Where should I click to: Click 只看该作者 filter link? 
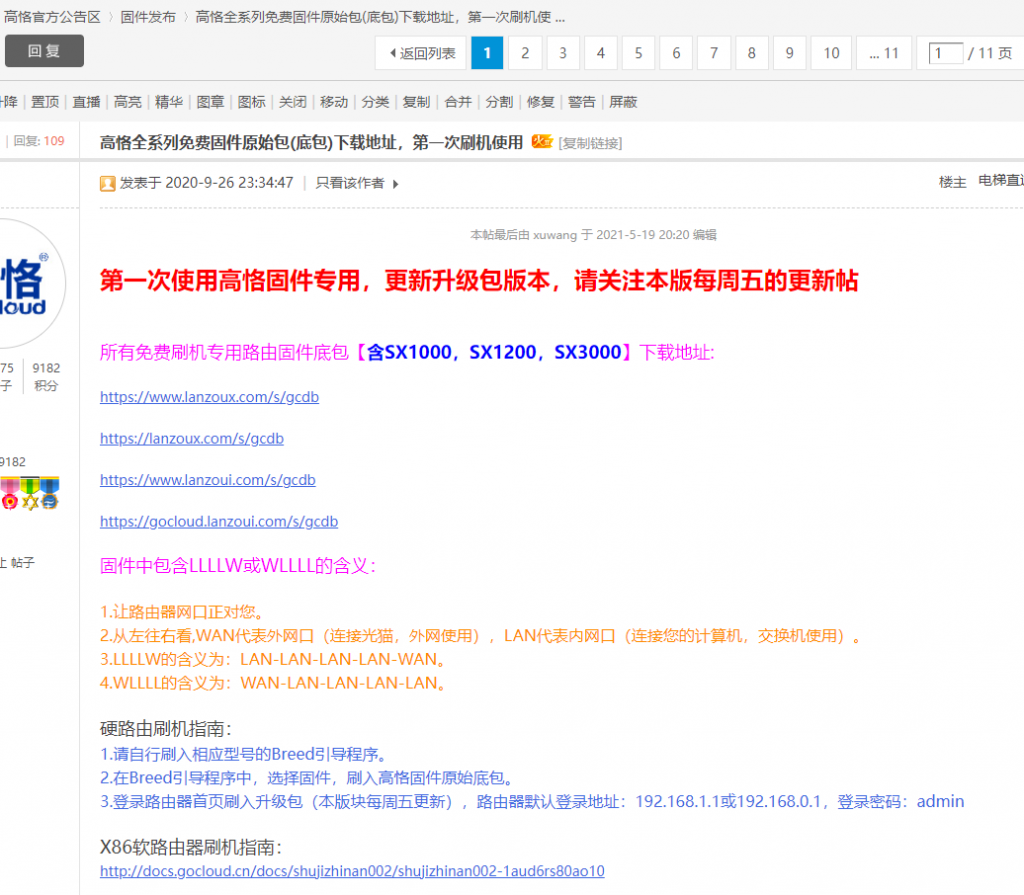point(350,183)
